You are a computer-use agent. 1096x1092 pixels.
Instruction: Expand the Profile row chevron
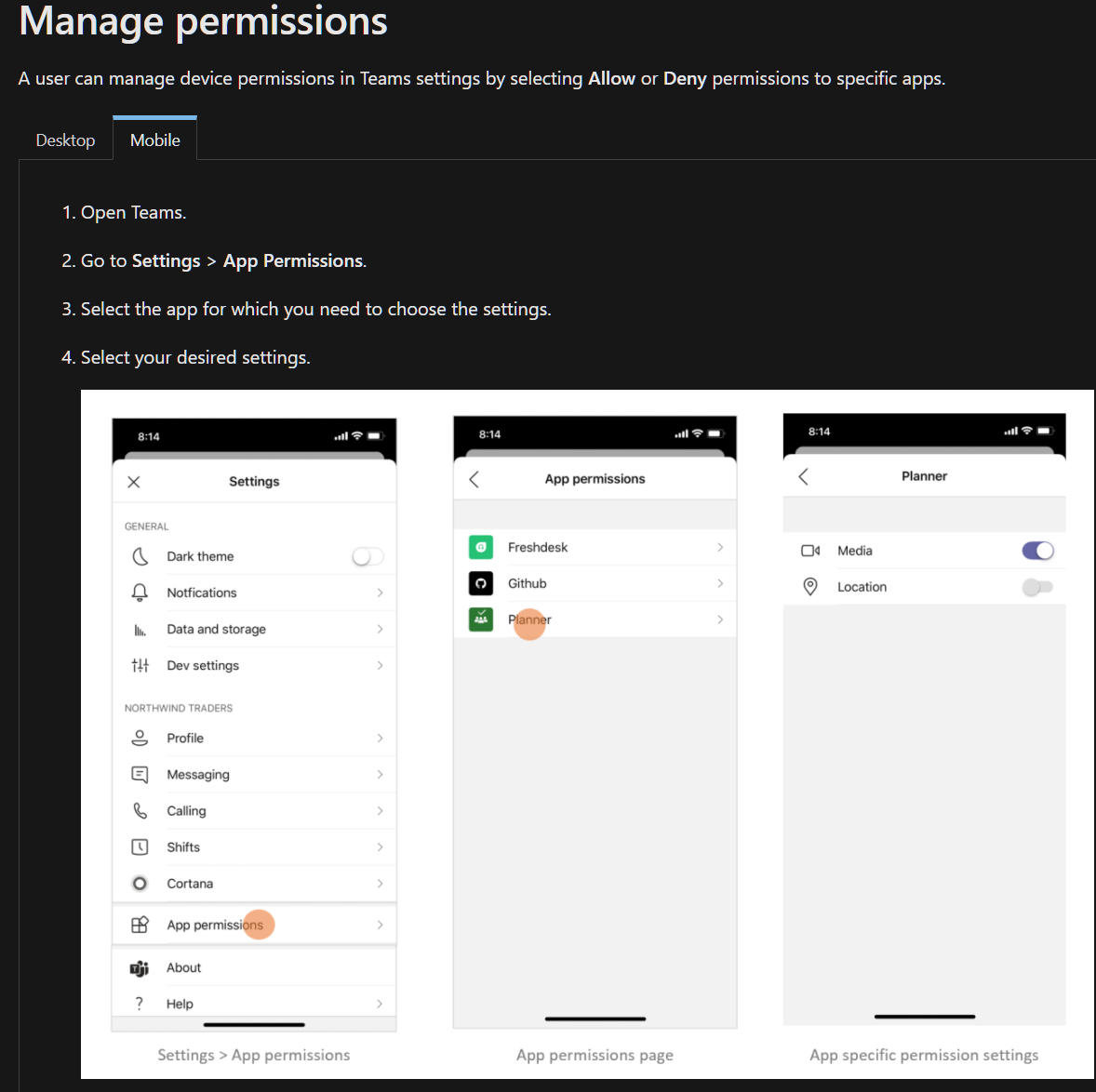pyautogui.click(x=380, y=738)
